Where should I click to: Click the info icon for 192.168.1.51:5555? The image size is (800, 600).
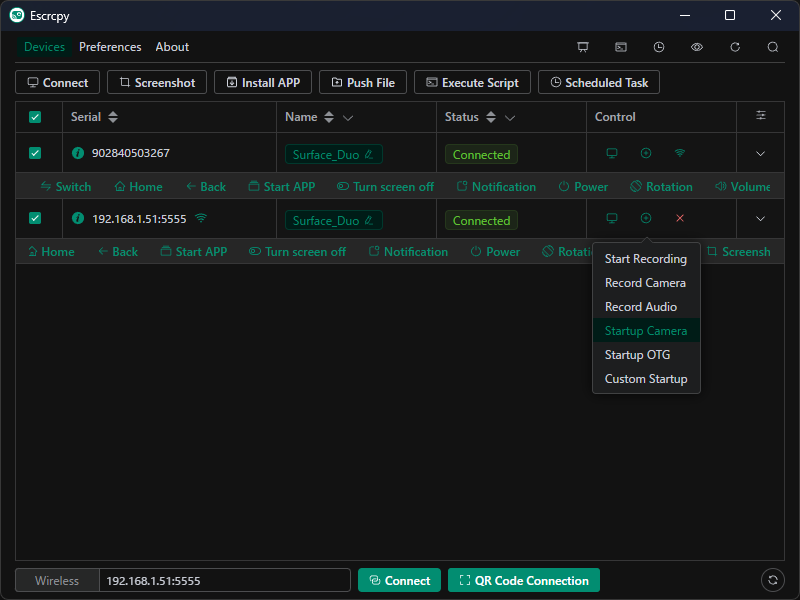[78, 218]
